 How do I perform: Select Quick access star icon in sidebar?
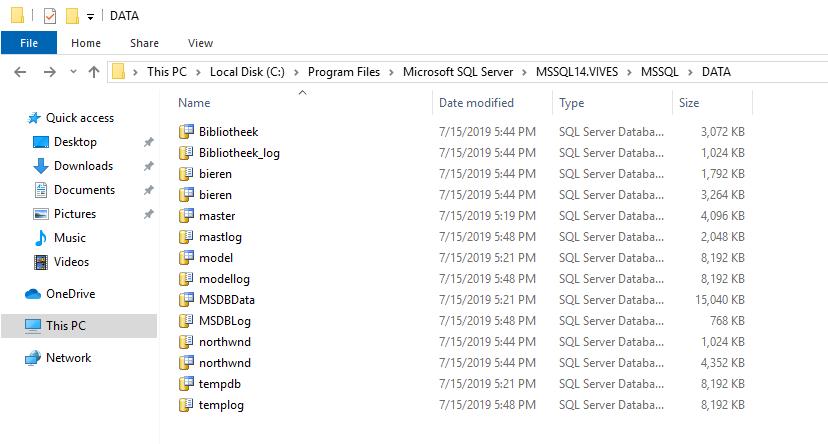point(34,118)
